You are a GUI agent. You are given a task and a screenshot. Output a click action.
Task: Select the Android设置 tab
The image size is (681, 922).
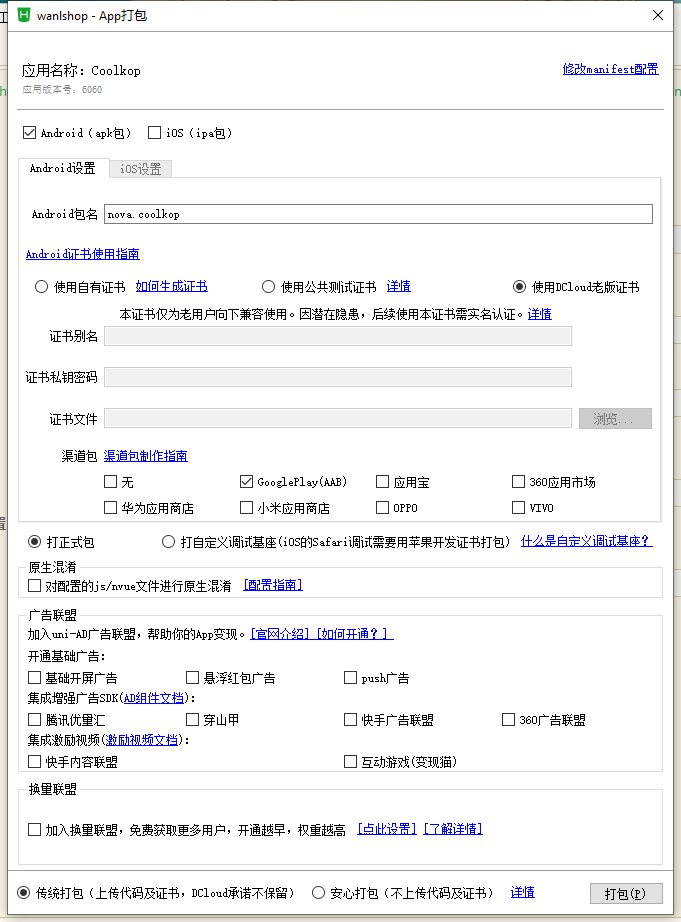[62, 169]
